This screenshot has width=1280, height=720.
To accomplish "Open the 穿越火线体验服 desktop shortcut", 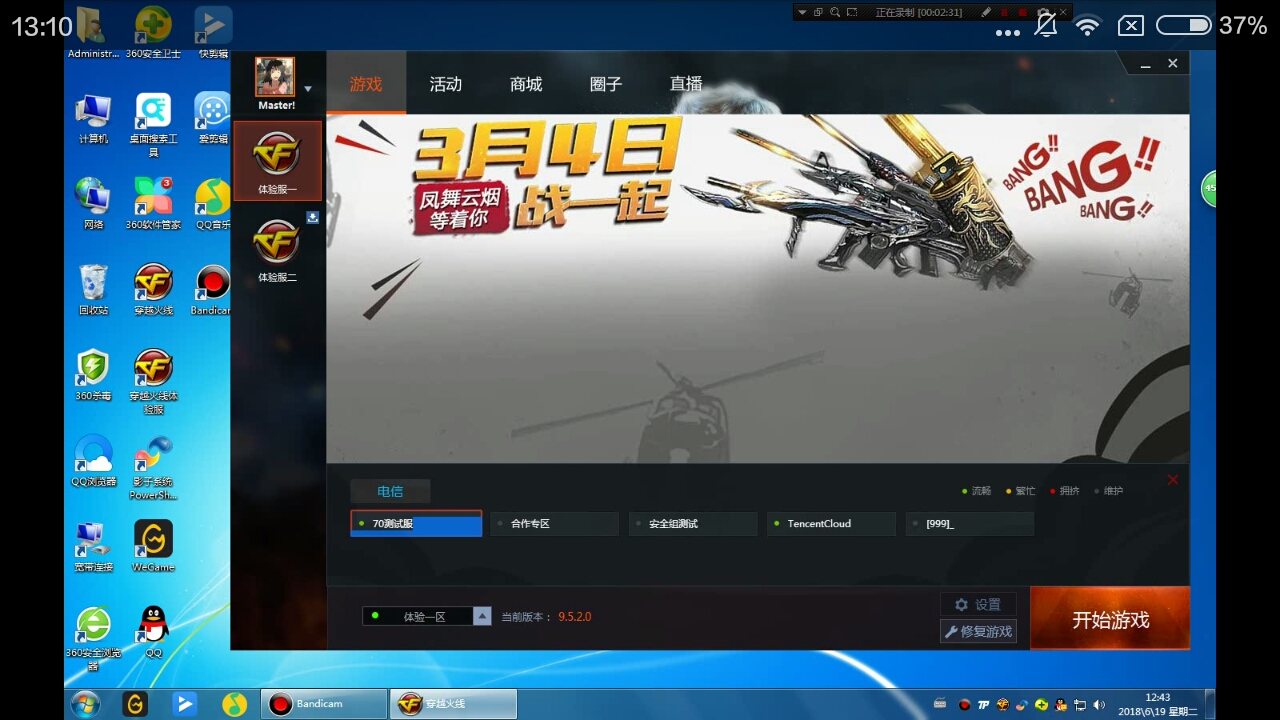I will (153, 381).
